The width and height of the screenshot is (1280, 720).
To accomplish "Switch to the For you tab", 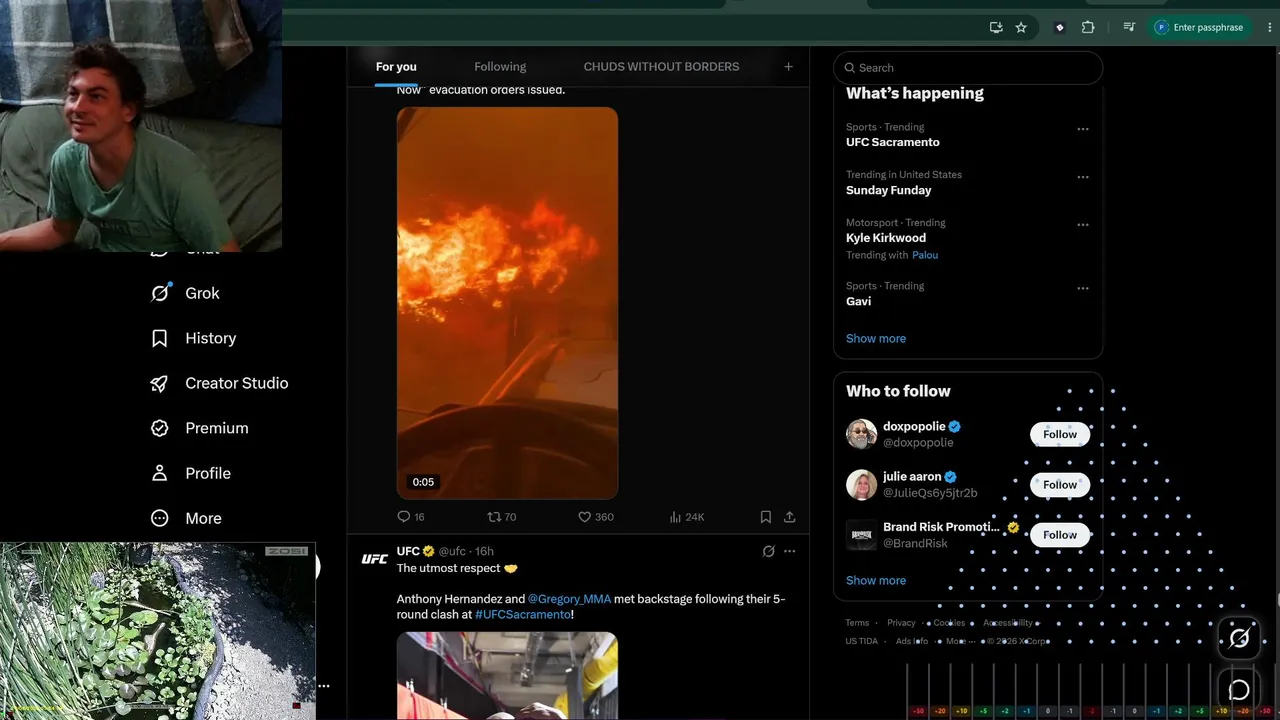I will pyautogui.click(x=396, y=67).
